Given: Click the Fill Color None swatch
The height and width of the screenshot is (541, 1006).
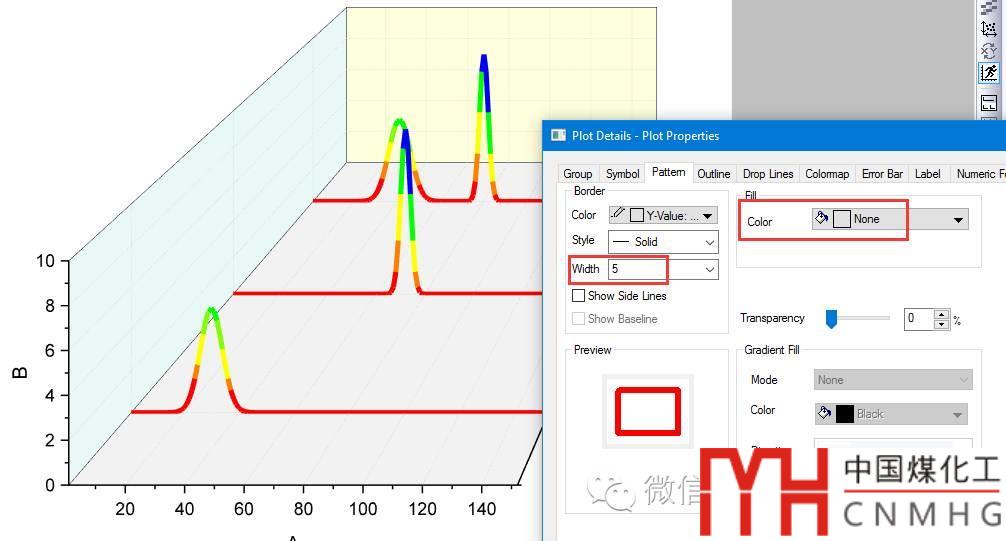Looking at the screenshot, I should (x=842, y=219).
